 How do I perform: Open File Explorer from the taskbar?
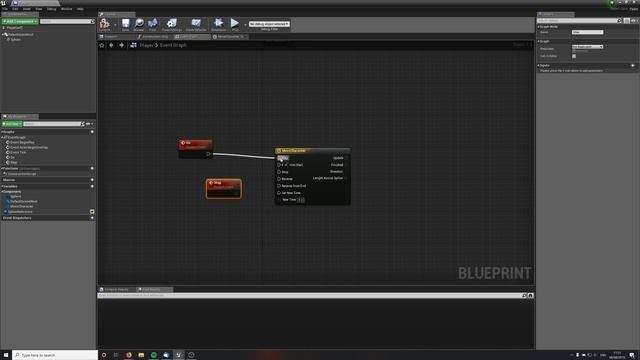(x=141, y=355)
